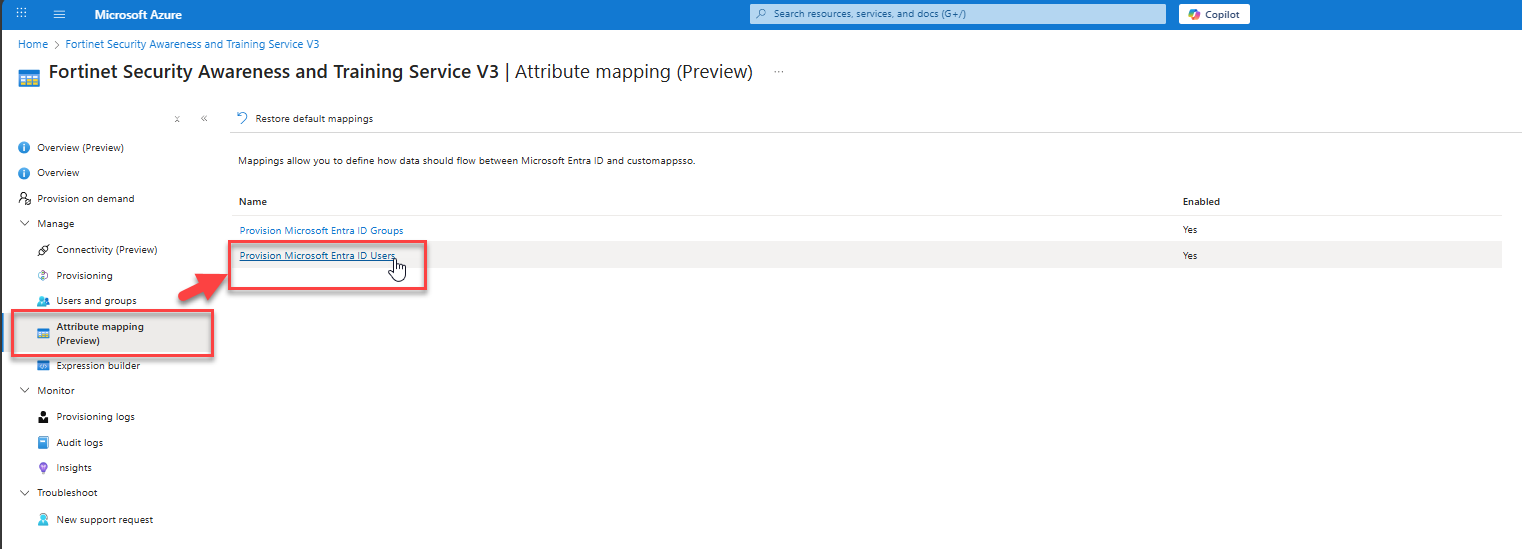Go to Home breadcrumb link
This screenshot has height=549, width=1522.
pyautogui.click(x=33, y=44)
